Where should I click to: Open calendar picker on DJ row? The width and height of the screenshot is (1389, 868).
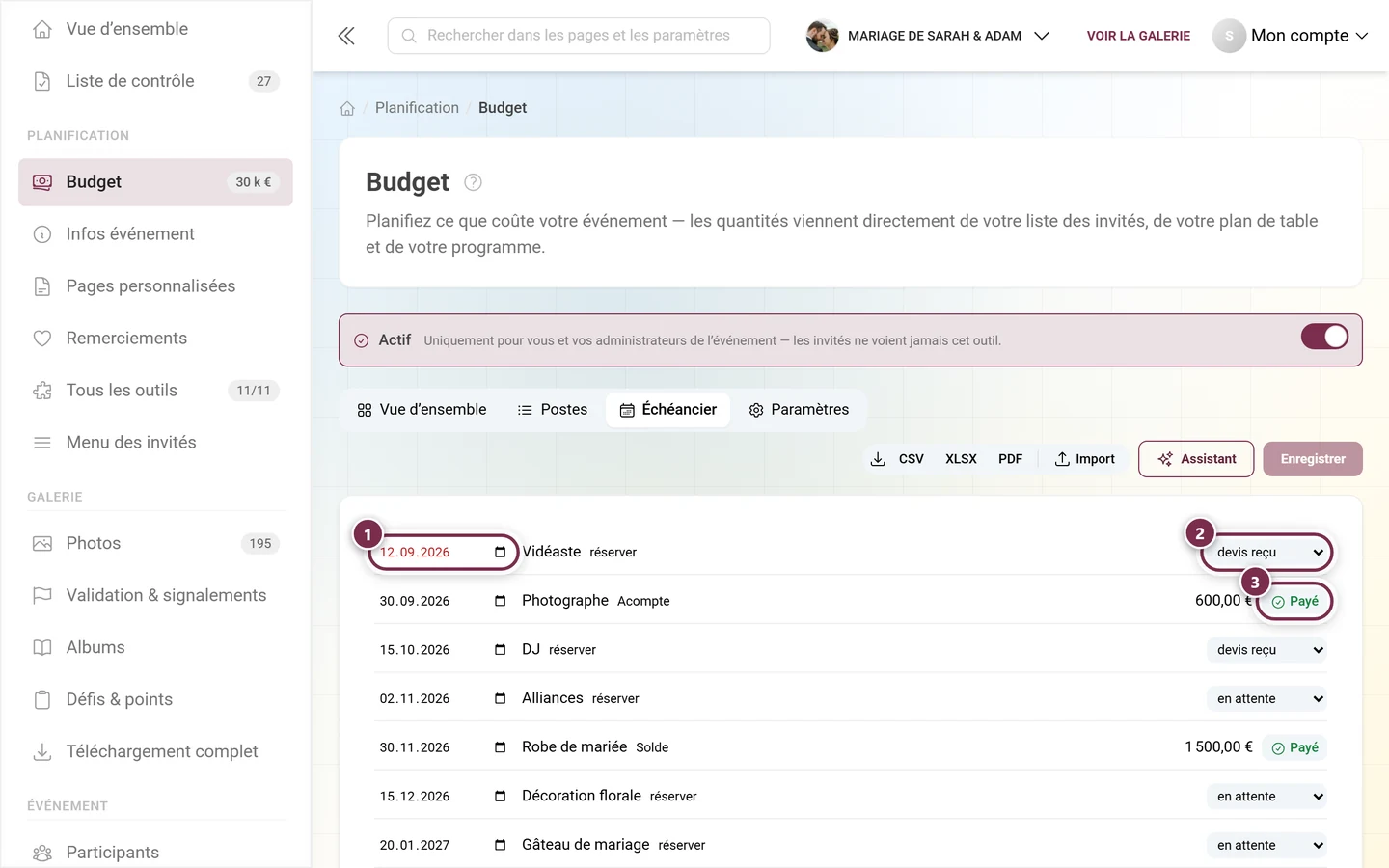pyautogui.click(x=500, y=650)
